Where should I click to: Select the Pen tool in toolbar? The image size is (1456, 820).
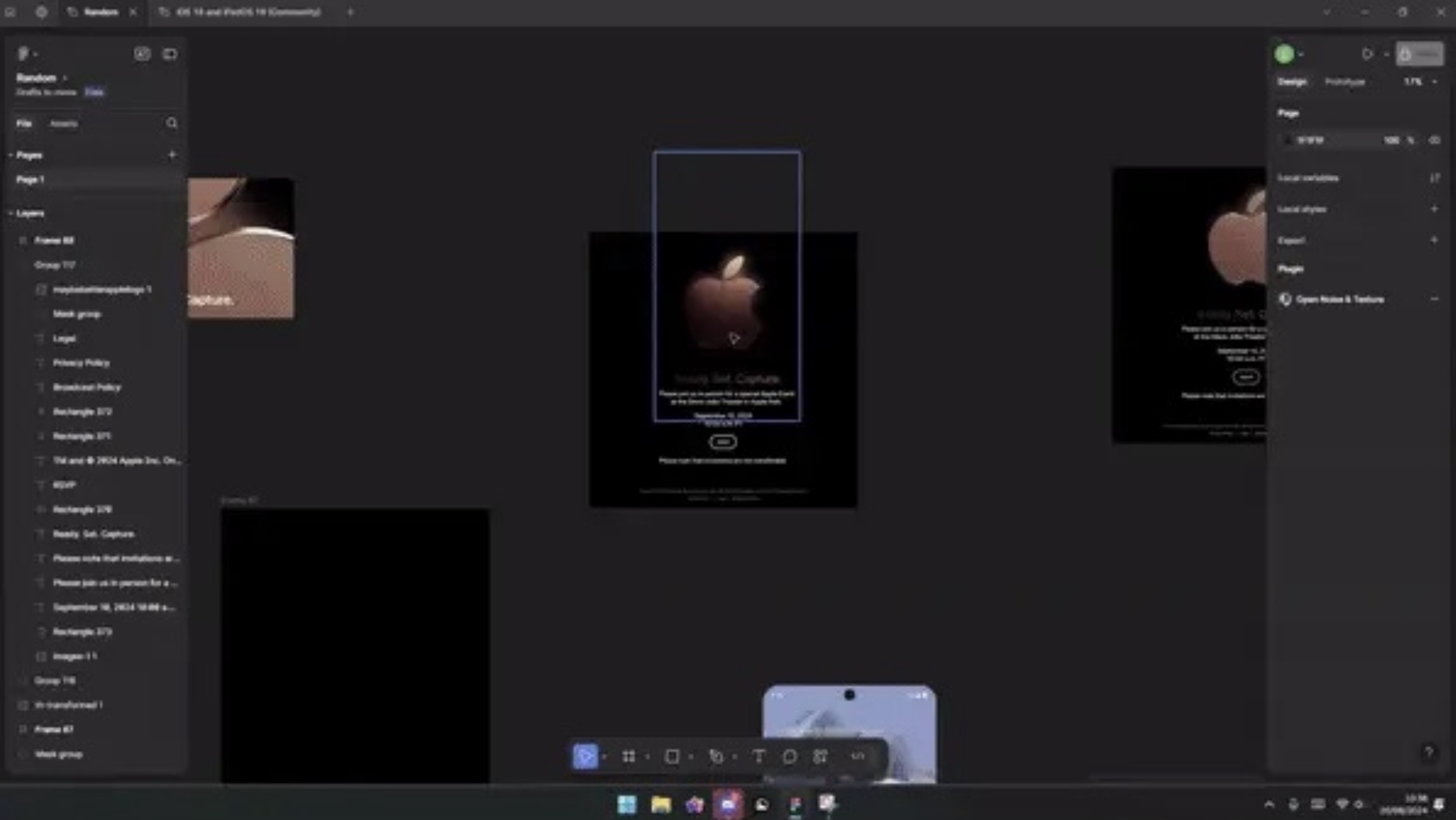716,757
